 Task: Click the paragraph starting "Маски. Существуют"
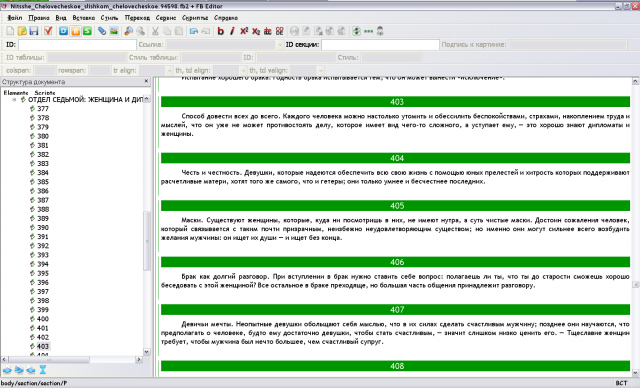[x=395, y=229]
